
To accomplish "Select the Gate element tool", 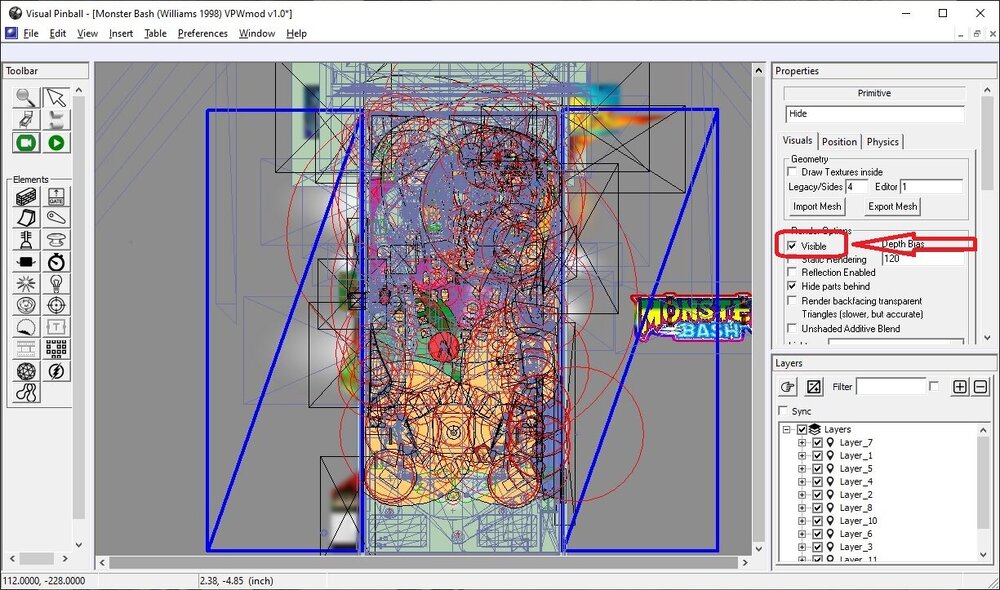I will click(56, 196).
